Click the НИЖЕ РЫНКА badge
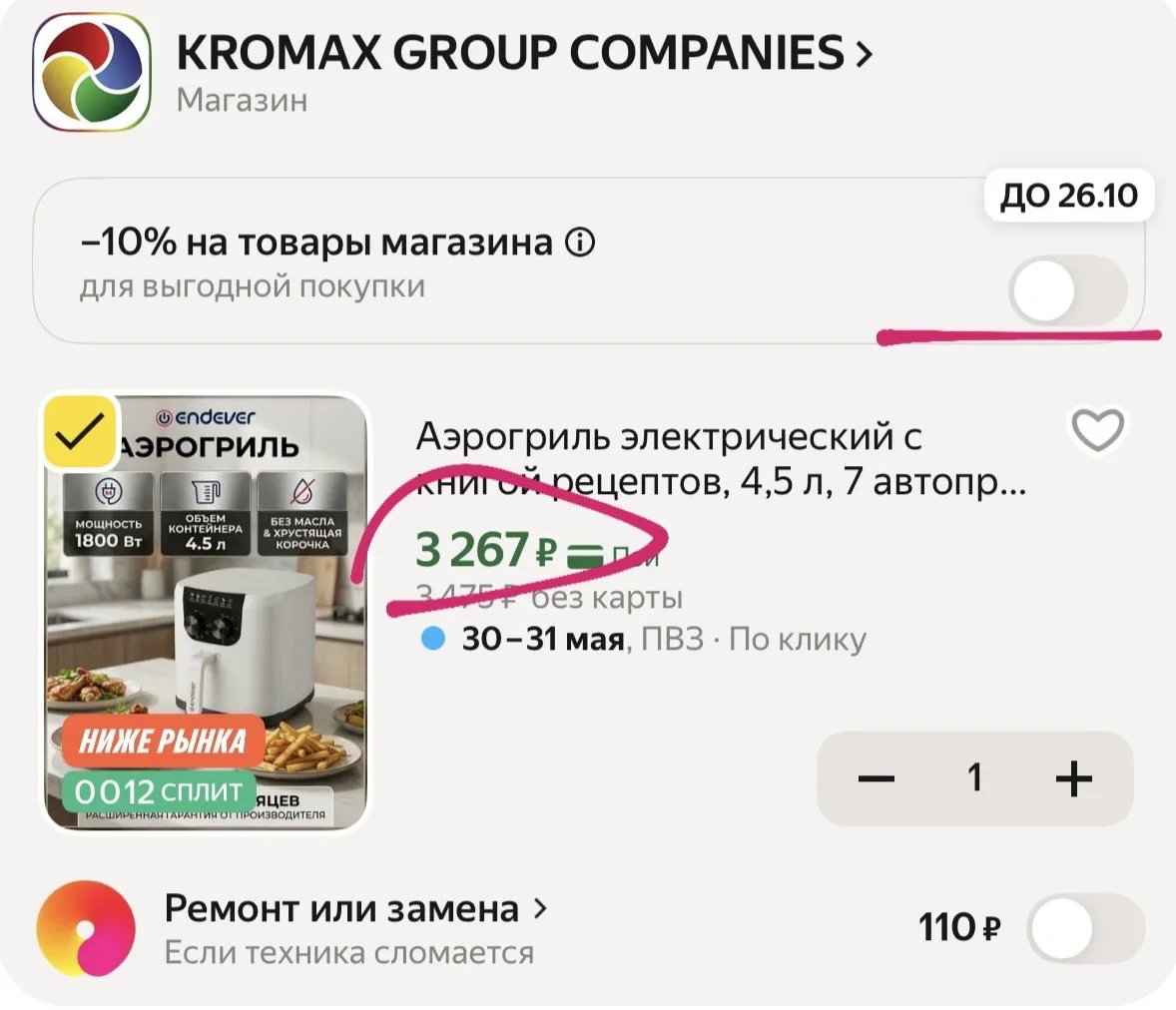 click(x=163, y=742)
